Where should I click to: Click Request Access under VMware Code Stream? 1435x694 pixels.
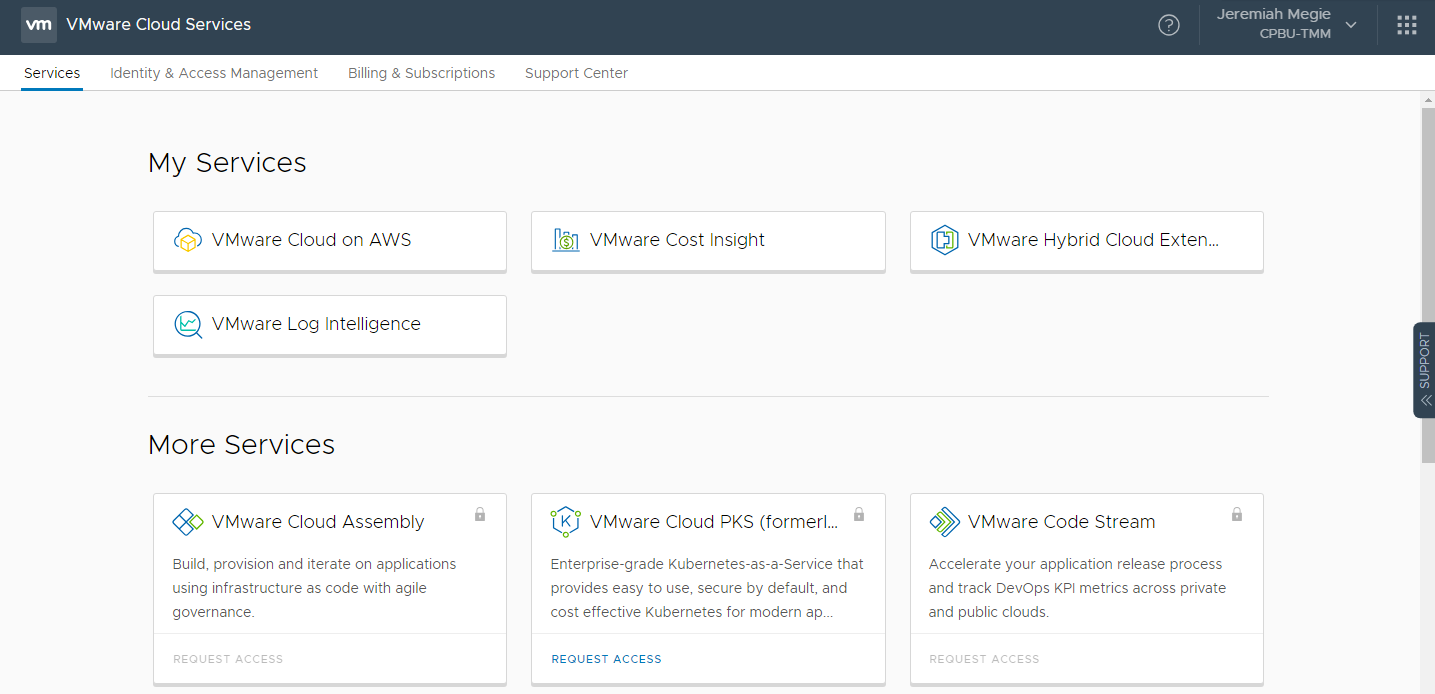[x=984, y=659]
